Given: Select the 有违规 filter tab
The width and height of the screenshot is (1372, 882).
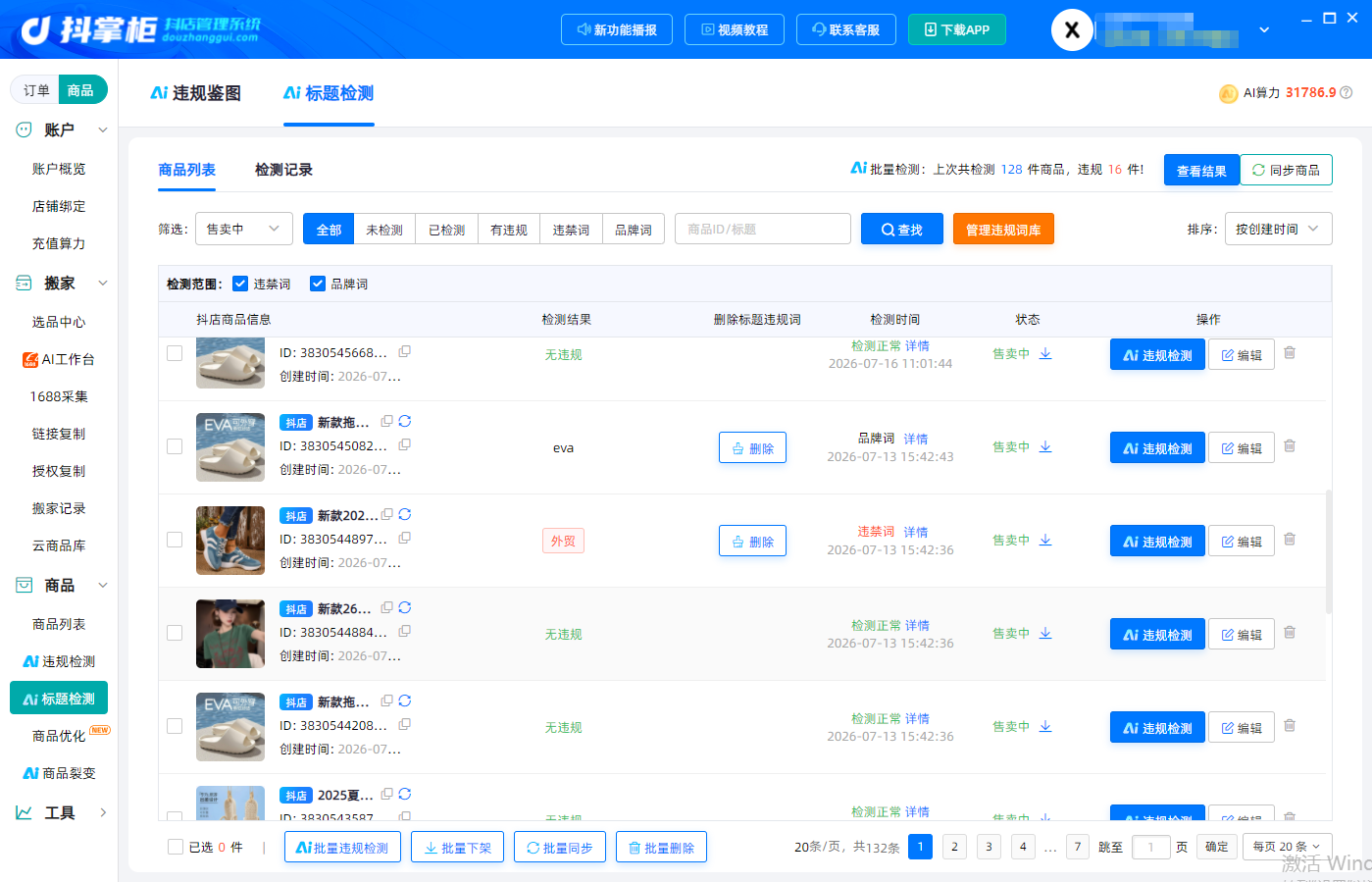Looking at the screenshot, I should click(509, 230).
